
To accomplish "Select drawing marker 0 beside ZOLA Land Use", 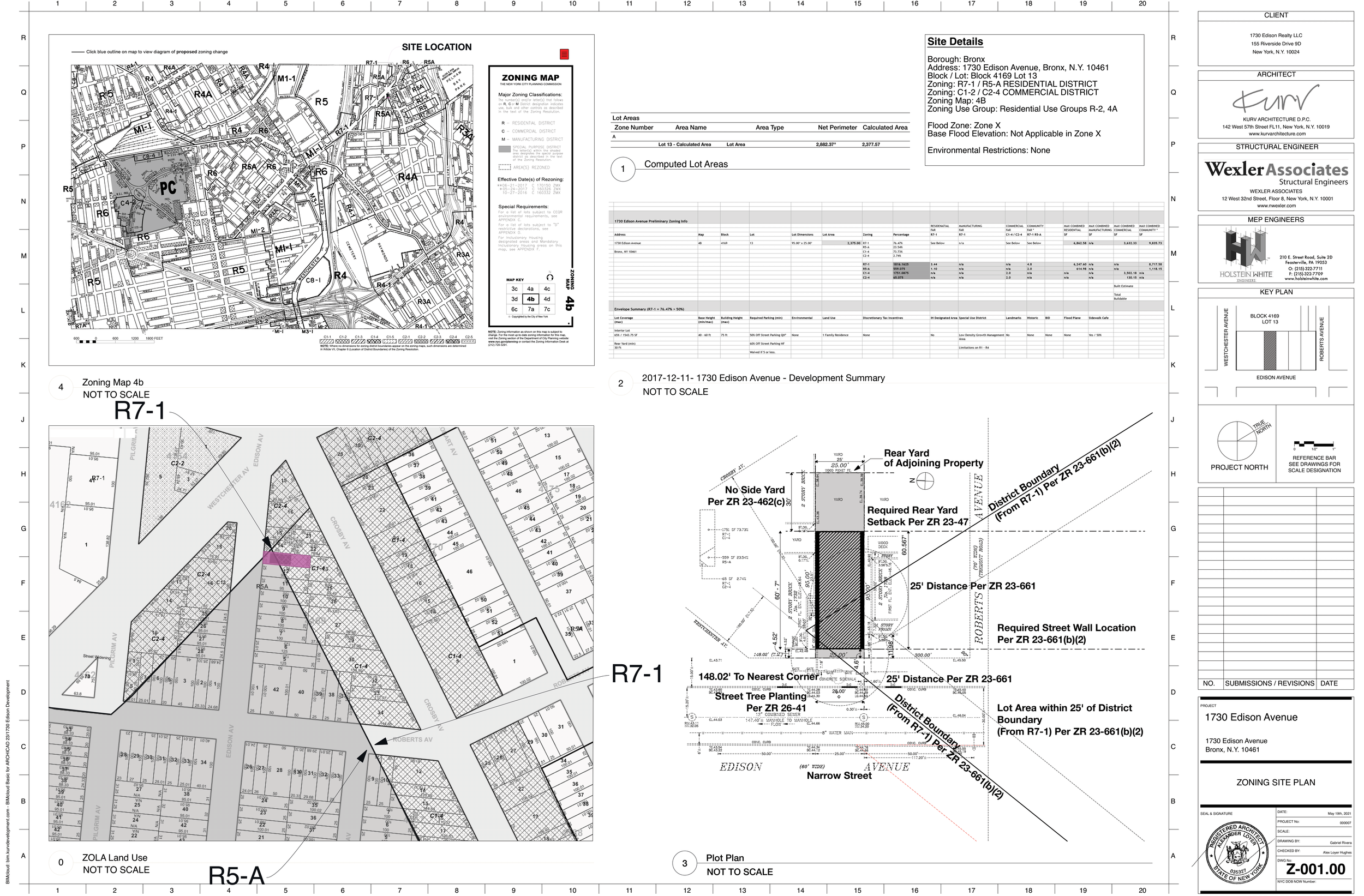I will (61, 863).
